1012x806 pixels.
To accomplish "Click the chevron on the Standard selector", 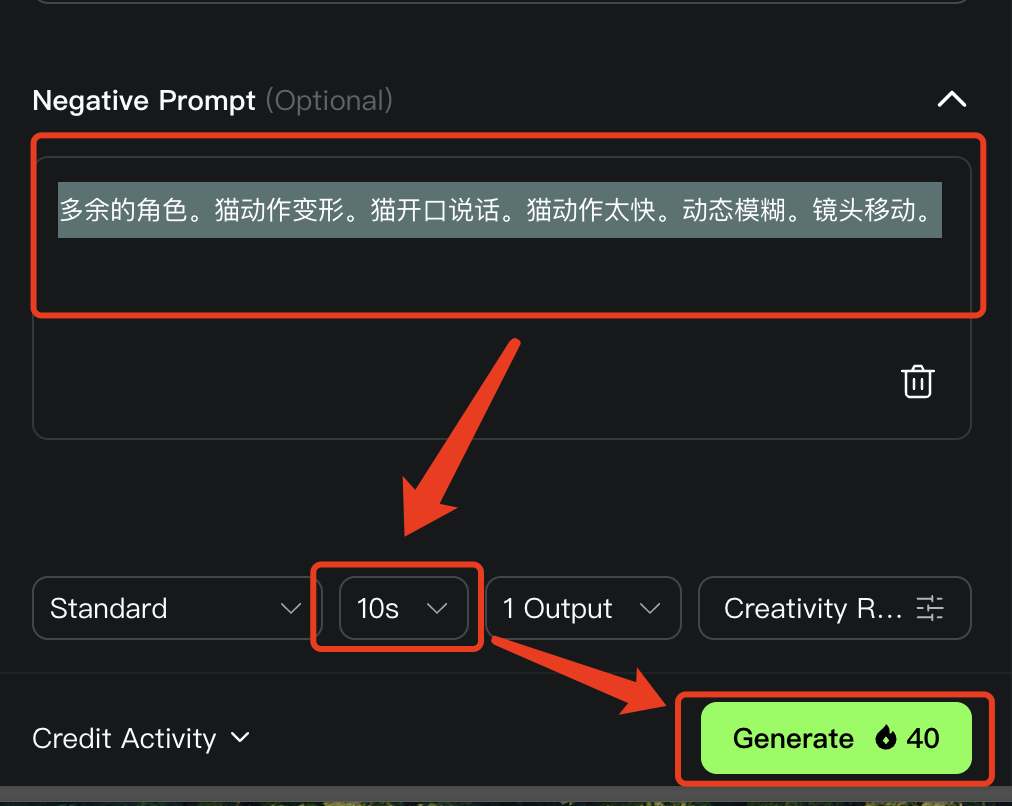I will (x=291, y=608).
